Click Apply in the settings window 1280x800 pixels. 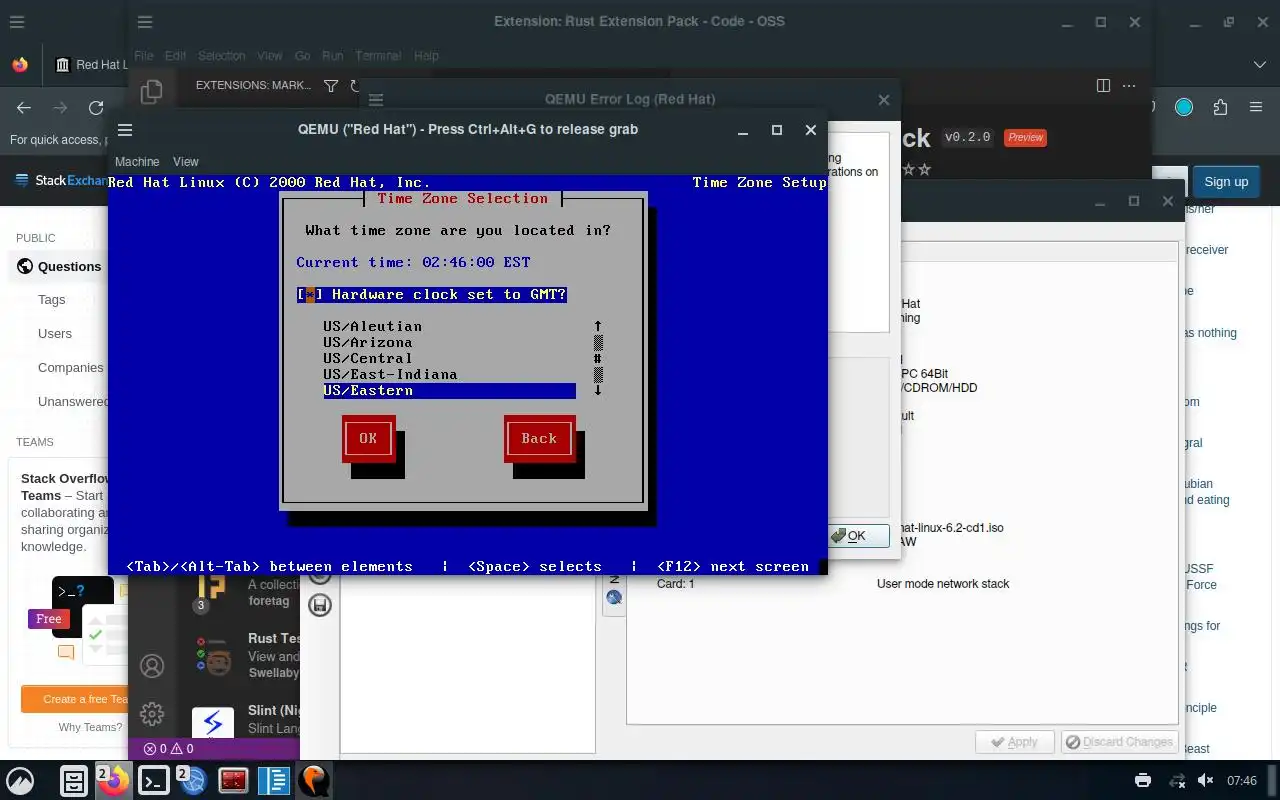[1013, 742]
